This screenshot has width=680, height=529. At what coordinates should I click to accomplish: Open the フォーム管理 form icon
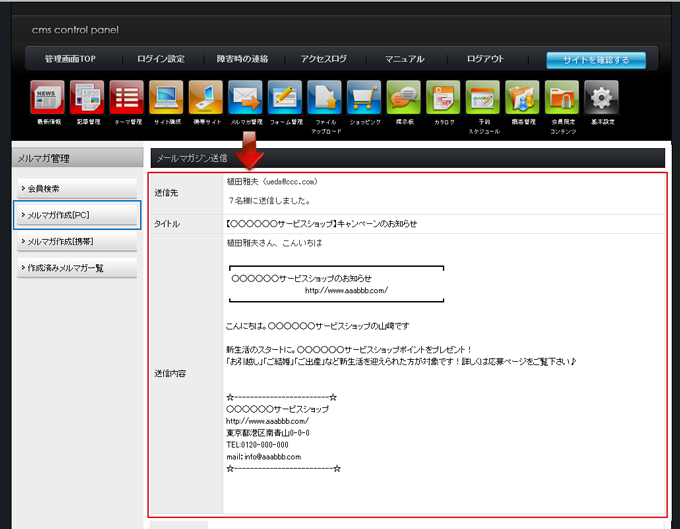click(285, 98)
